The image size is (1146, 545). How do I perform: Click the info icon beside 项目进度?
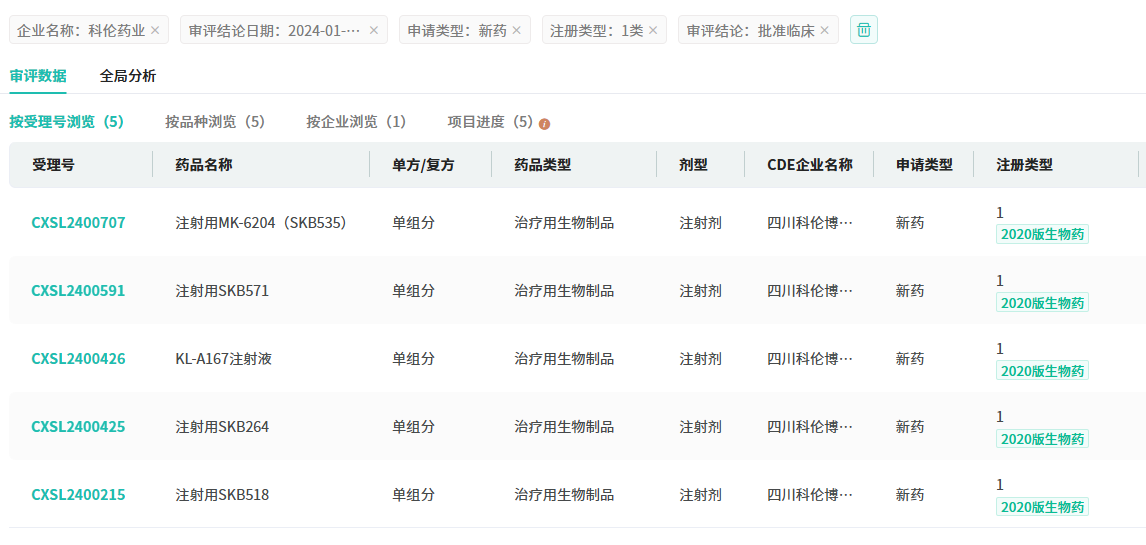[x=545, y=124]
